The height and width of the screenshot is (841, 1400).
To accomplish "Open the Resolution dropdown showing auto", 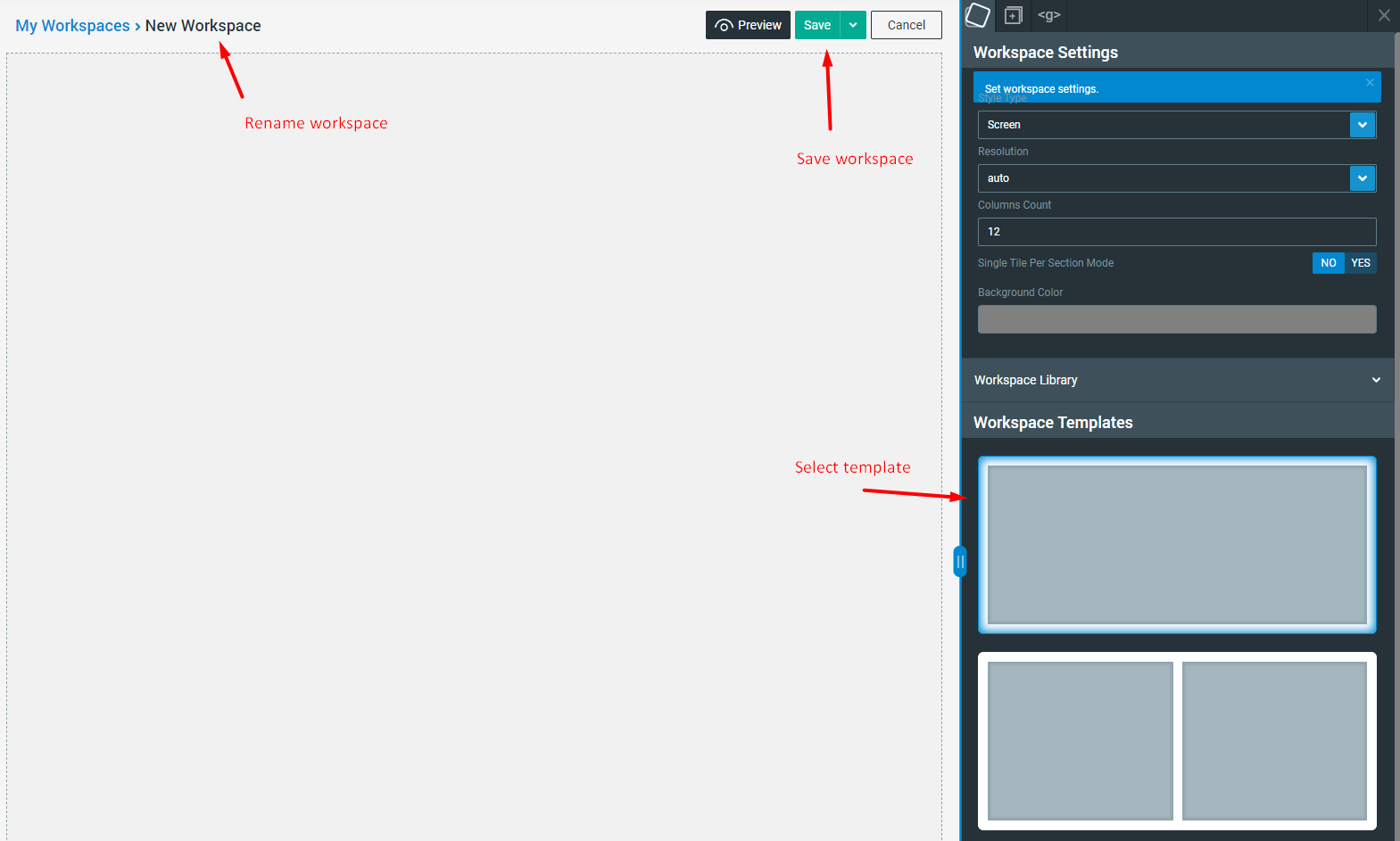I will [x=1176, y=178].
